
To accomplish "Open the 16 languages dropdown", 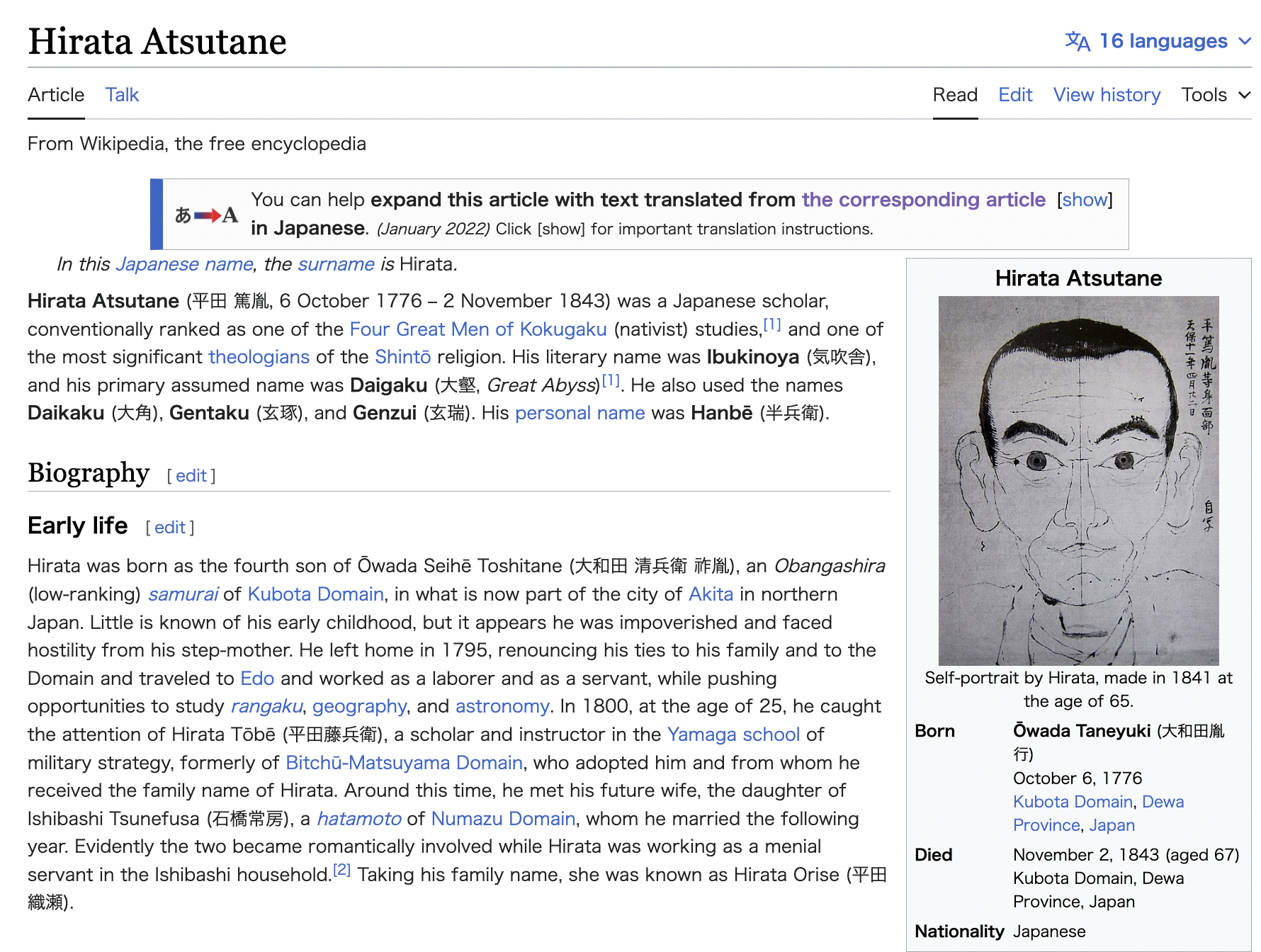I will 1158,41.
